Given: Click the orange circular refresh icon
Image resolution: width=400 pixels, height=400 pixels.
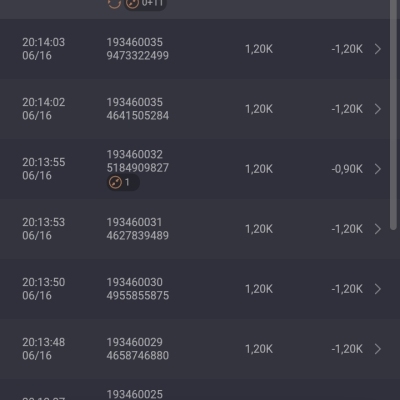Looking at the screenshot, I should pyautogui.click(x=114, y=4).
